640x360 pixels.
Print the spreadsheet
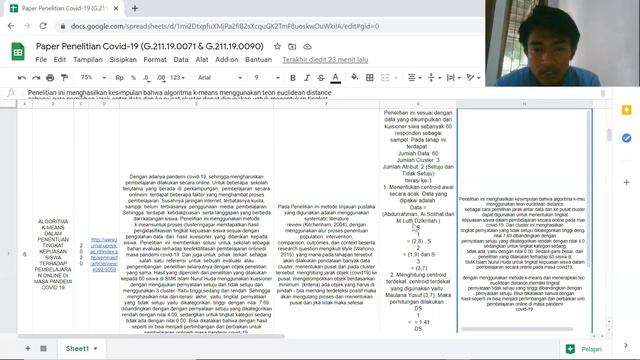point(50,78)
